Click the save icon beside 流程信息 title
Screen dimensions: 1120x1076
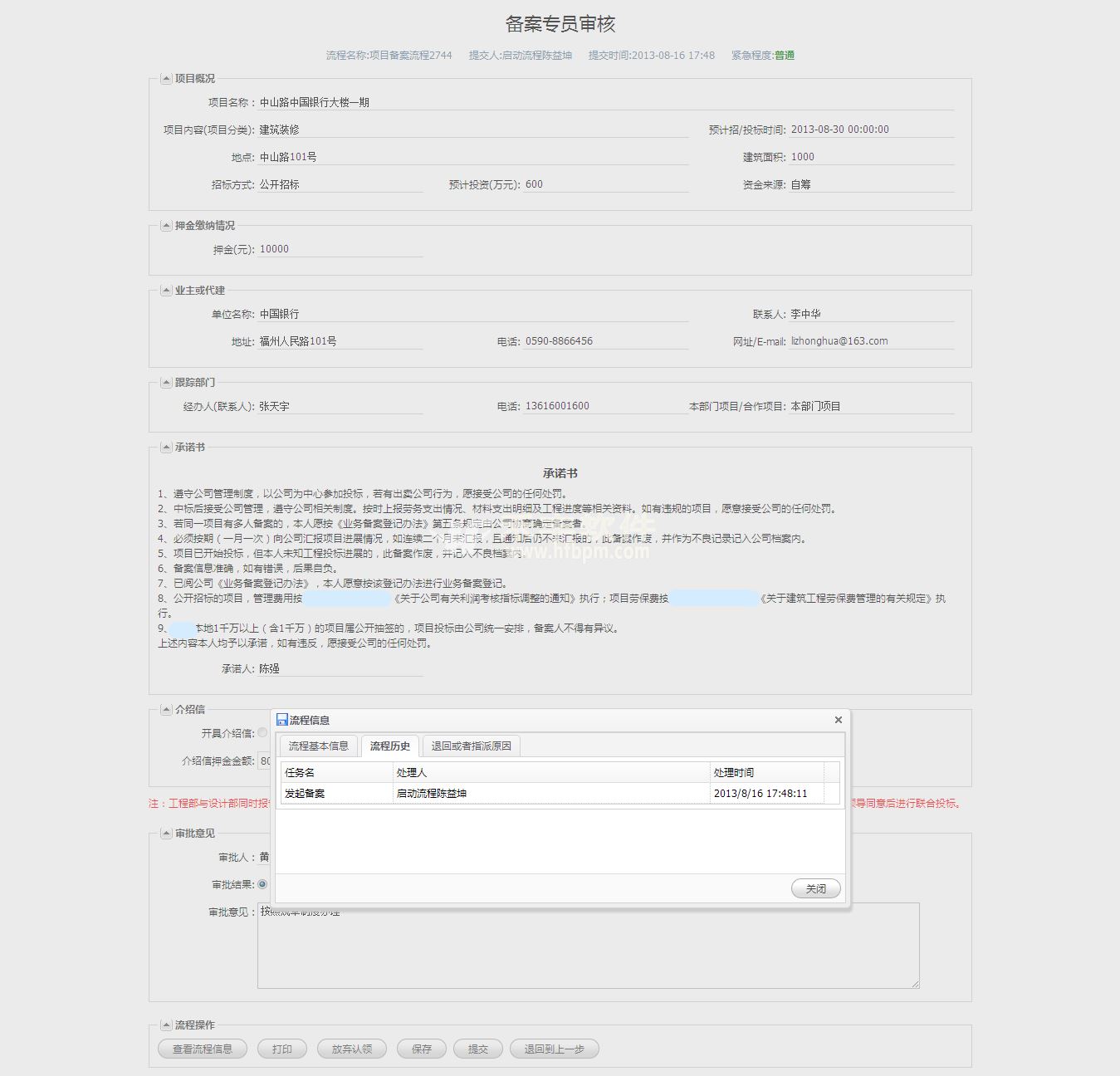tap(282, 720)
